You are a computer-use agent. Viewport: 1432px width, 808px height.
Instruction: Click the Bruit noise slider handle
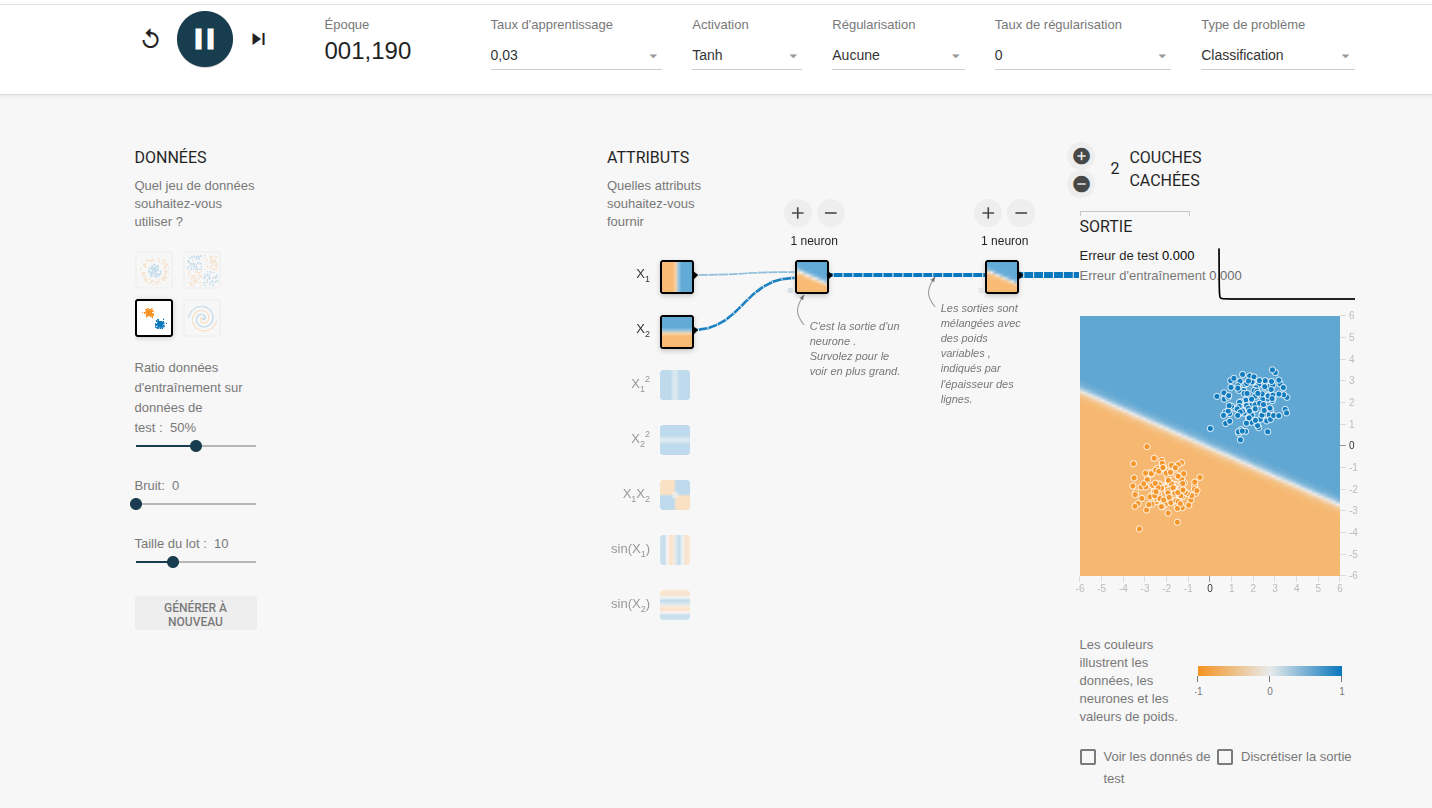(x=136, y=504)
